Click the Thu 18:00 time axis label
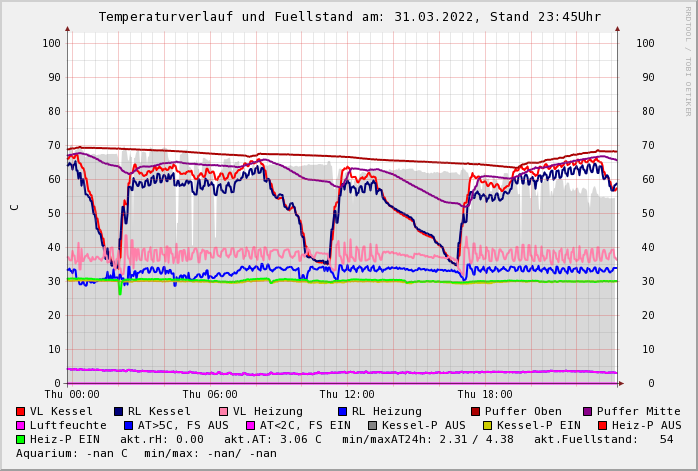Viewport: 698px width, 471px height. coord(485,395)
